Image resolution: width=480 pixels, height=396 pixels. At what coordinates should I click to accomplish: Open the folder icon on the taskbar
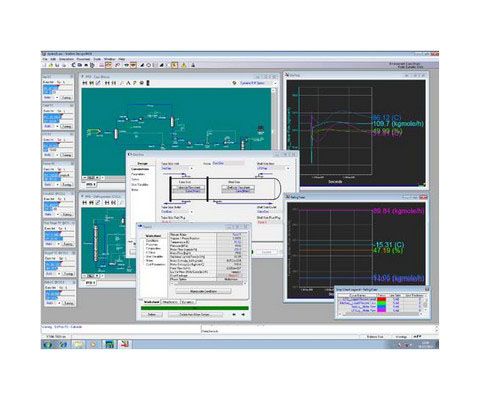click(x=79, y=344)
